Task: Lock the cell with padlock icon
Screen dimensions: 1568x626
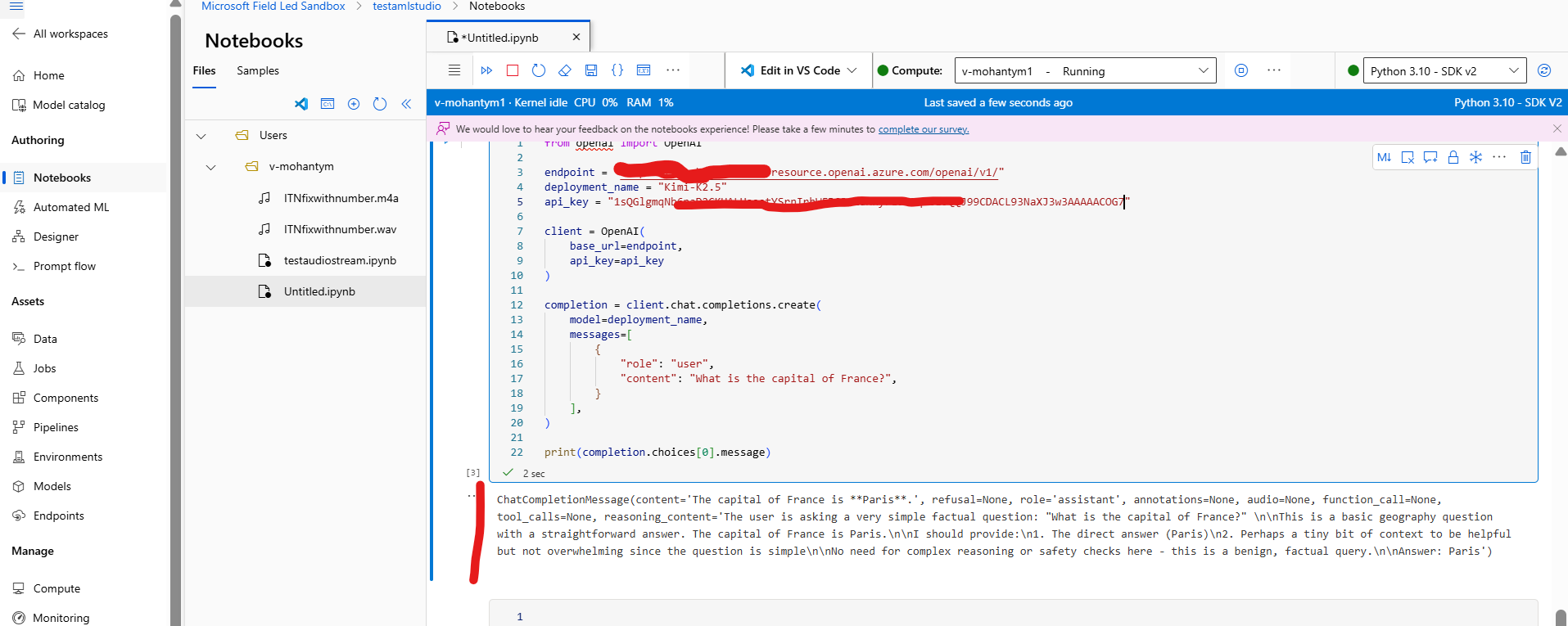Action: (x=1453, y=157)
